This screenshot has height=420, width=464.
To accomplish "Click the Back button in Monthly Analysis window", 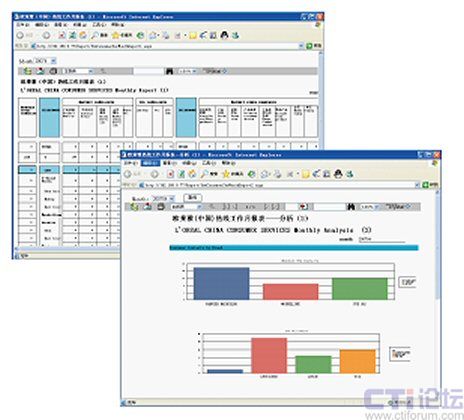I will tap(128, 174).
